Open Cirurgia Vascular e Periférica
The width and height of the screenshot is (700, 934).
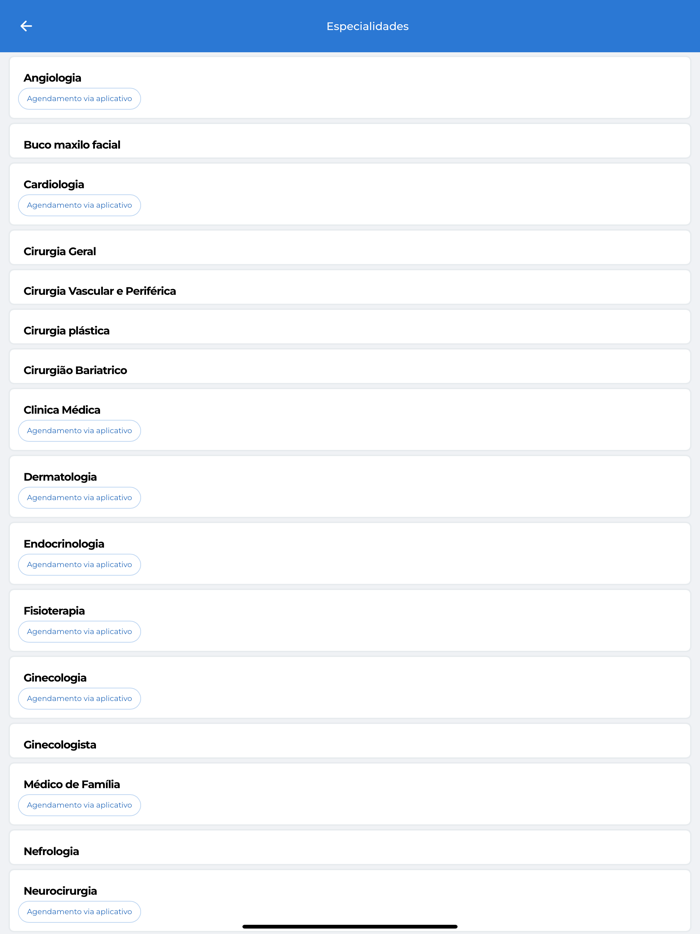tap(100, 291)
